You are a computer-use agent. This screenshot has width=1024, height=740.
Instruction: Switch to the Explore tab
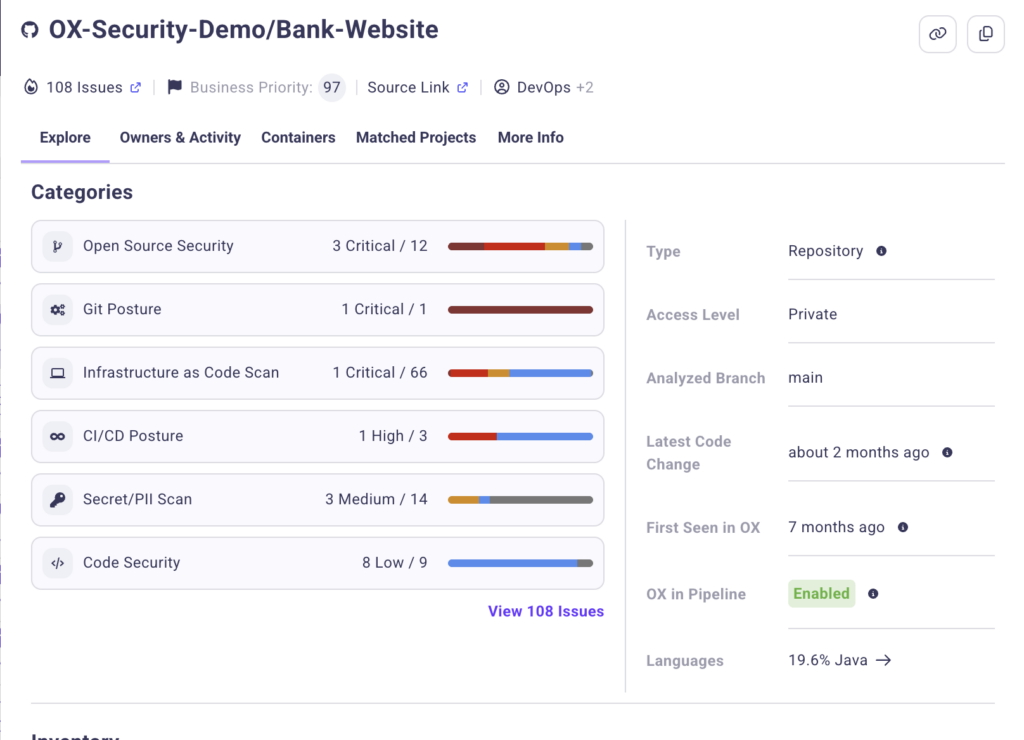click(x=65, y=138)
